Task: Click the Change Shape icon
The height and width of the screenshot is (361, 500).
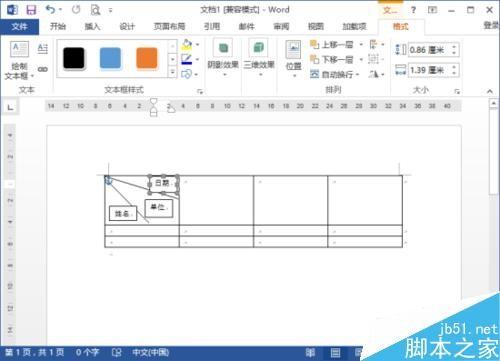Action: tap(187, 74)
